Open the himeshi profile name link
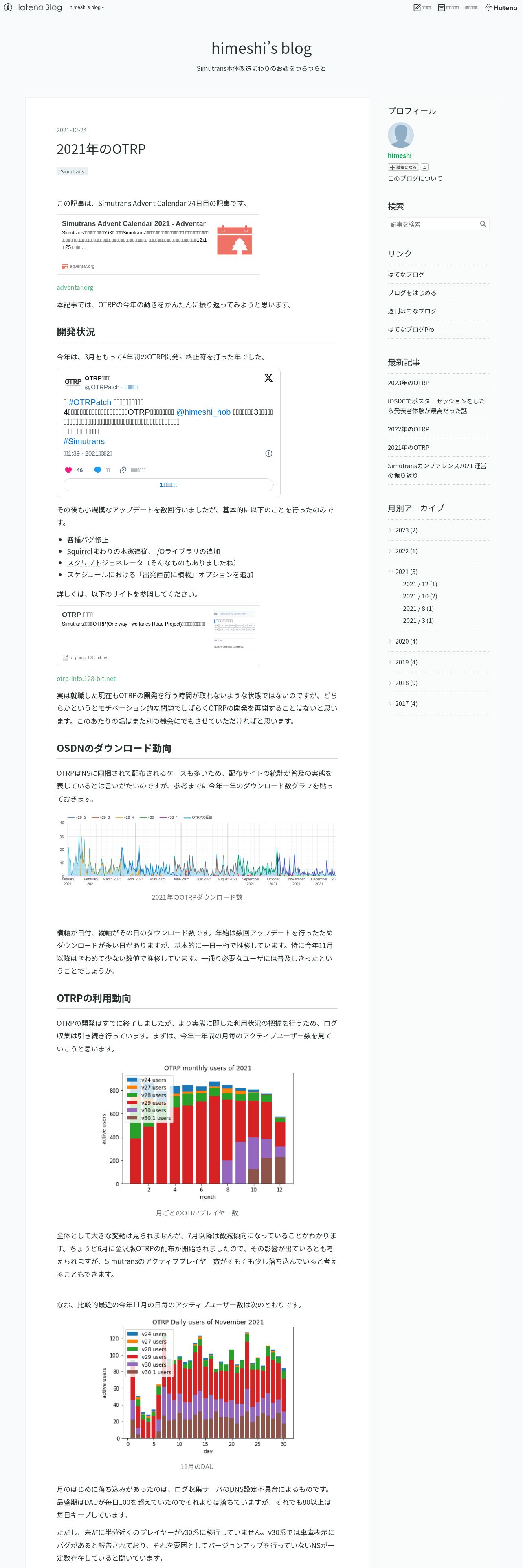Image resolution: width=523 pixels, height=1568 pixels. click(400, 156)
